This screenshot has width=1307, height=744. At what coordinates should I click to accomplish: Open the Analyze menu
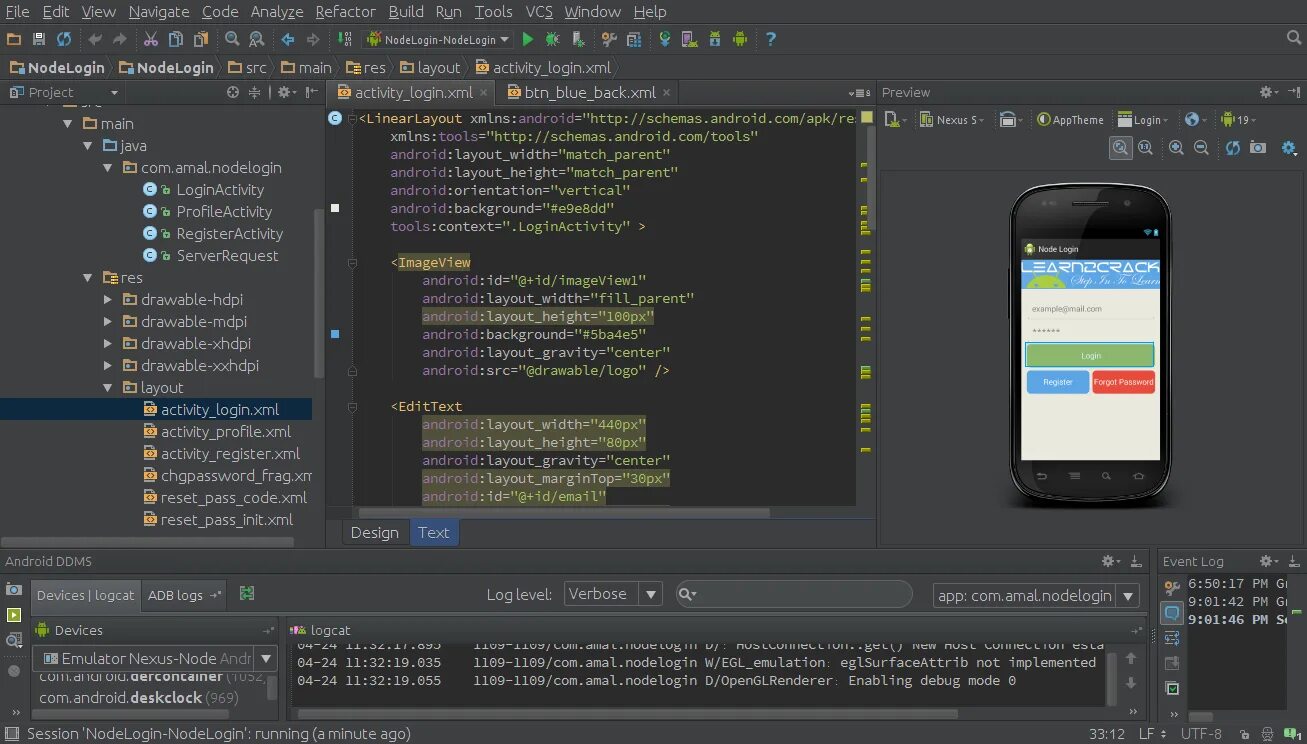[x=276, y=12]
